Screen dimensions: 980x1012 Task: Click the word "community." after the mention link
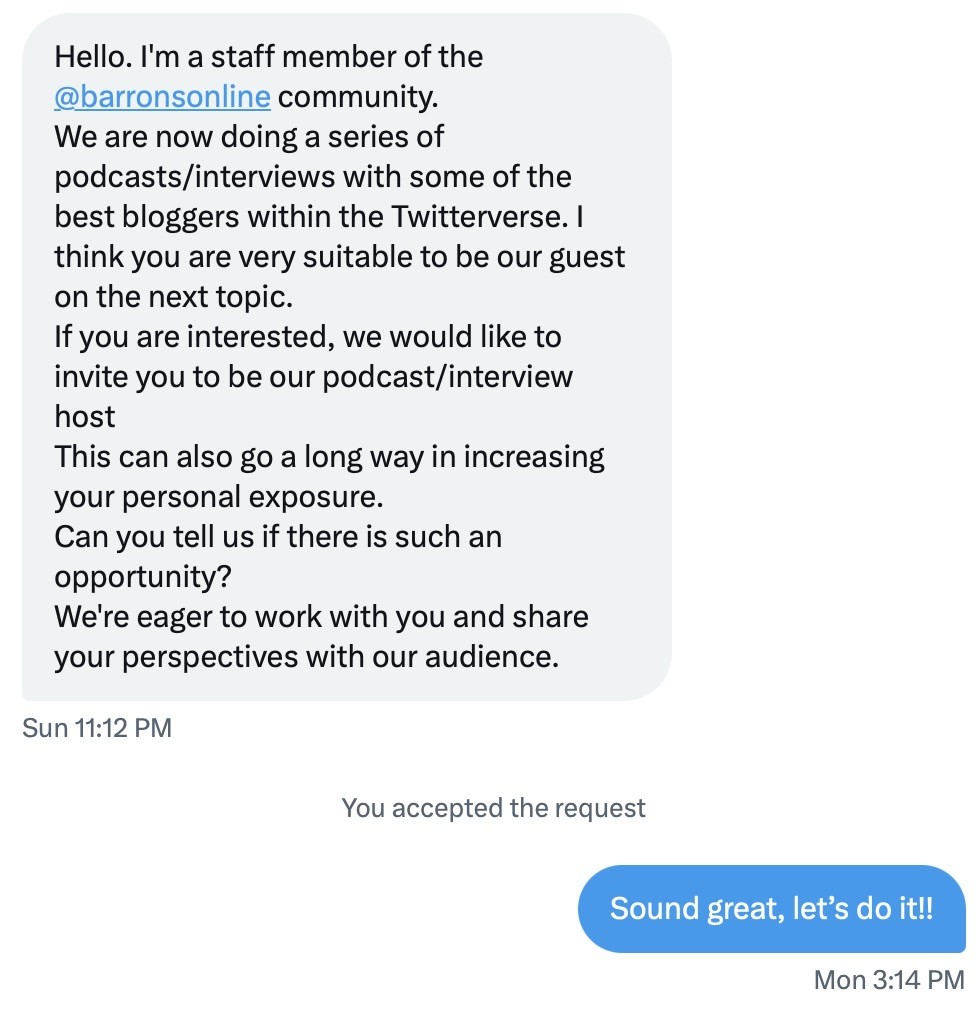click(358, 97)
